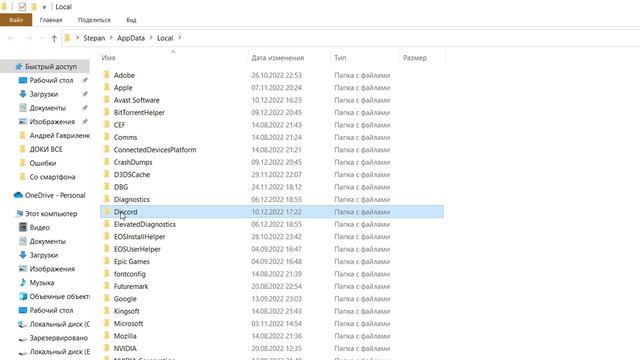Click the up-one-level arrow button

pos(54,38)
